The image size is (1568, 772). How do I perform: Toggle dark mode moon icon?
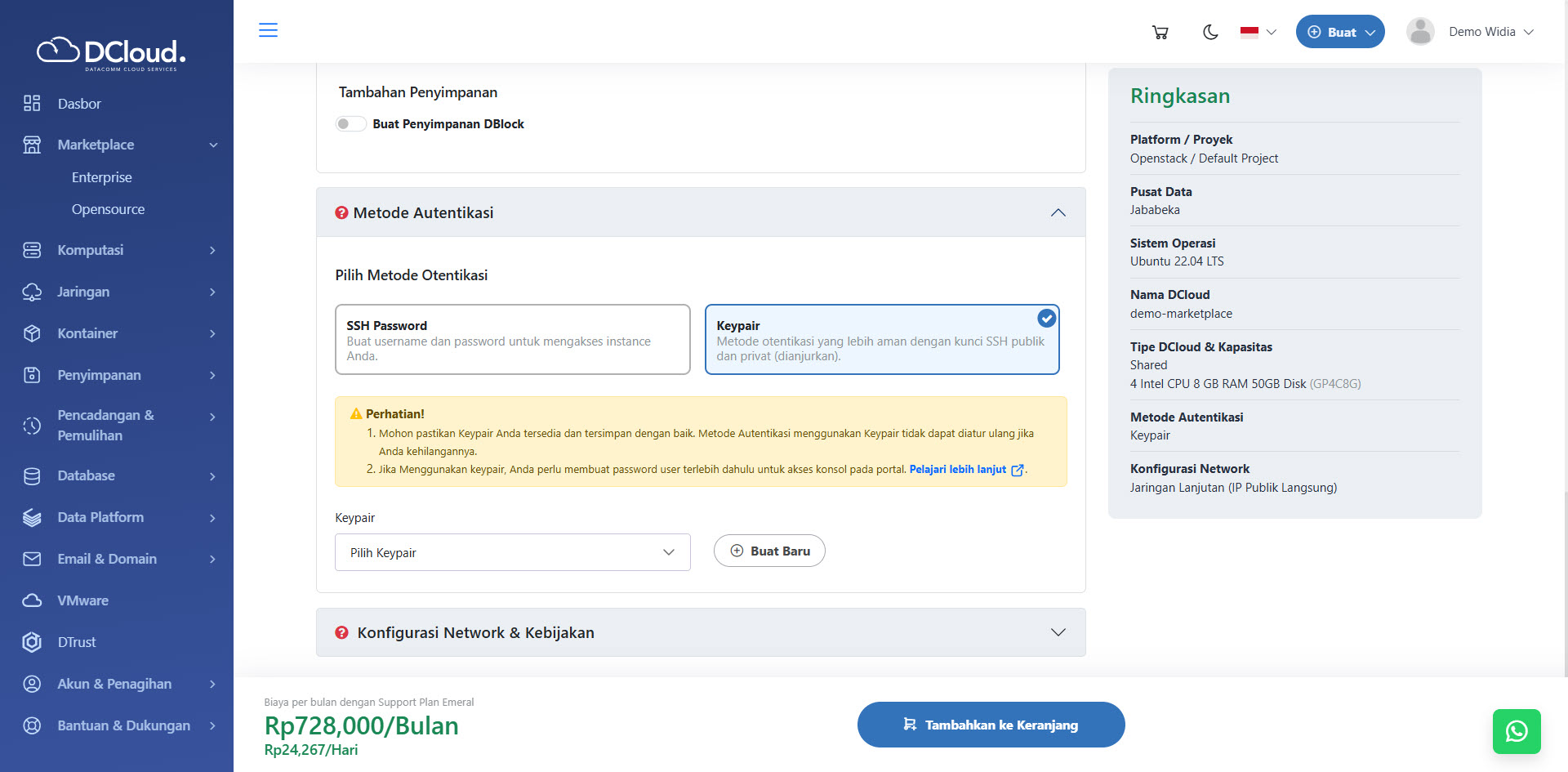tap(1210, 32)
